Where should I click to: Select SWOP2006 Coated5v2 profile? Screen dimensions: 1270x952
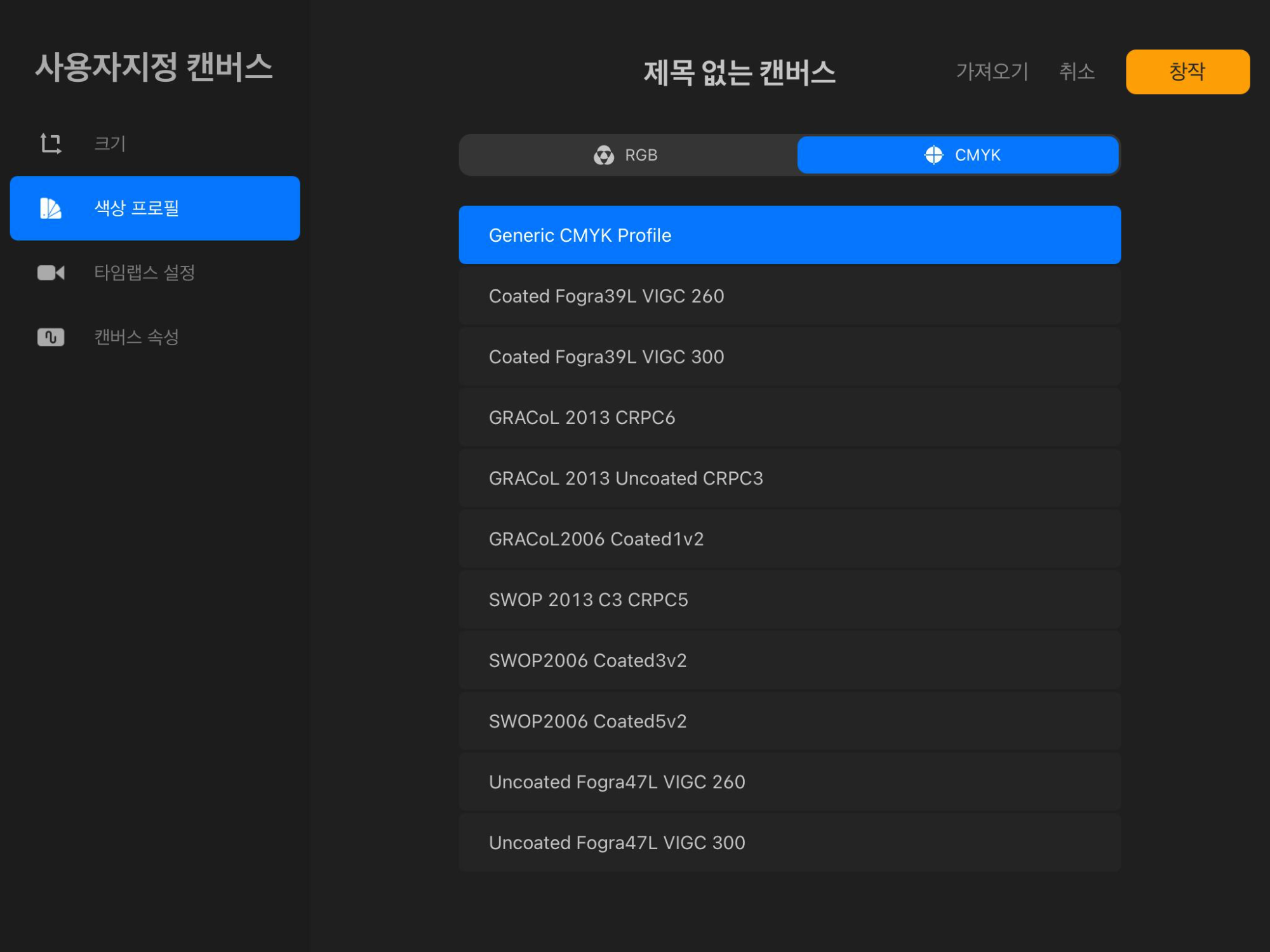tap(789, 721)
